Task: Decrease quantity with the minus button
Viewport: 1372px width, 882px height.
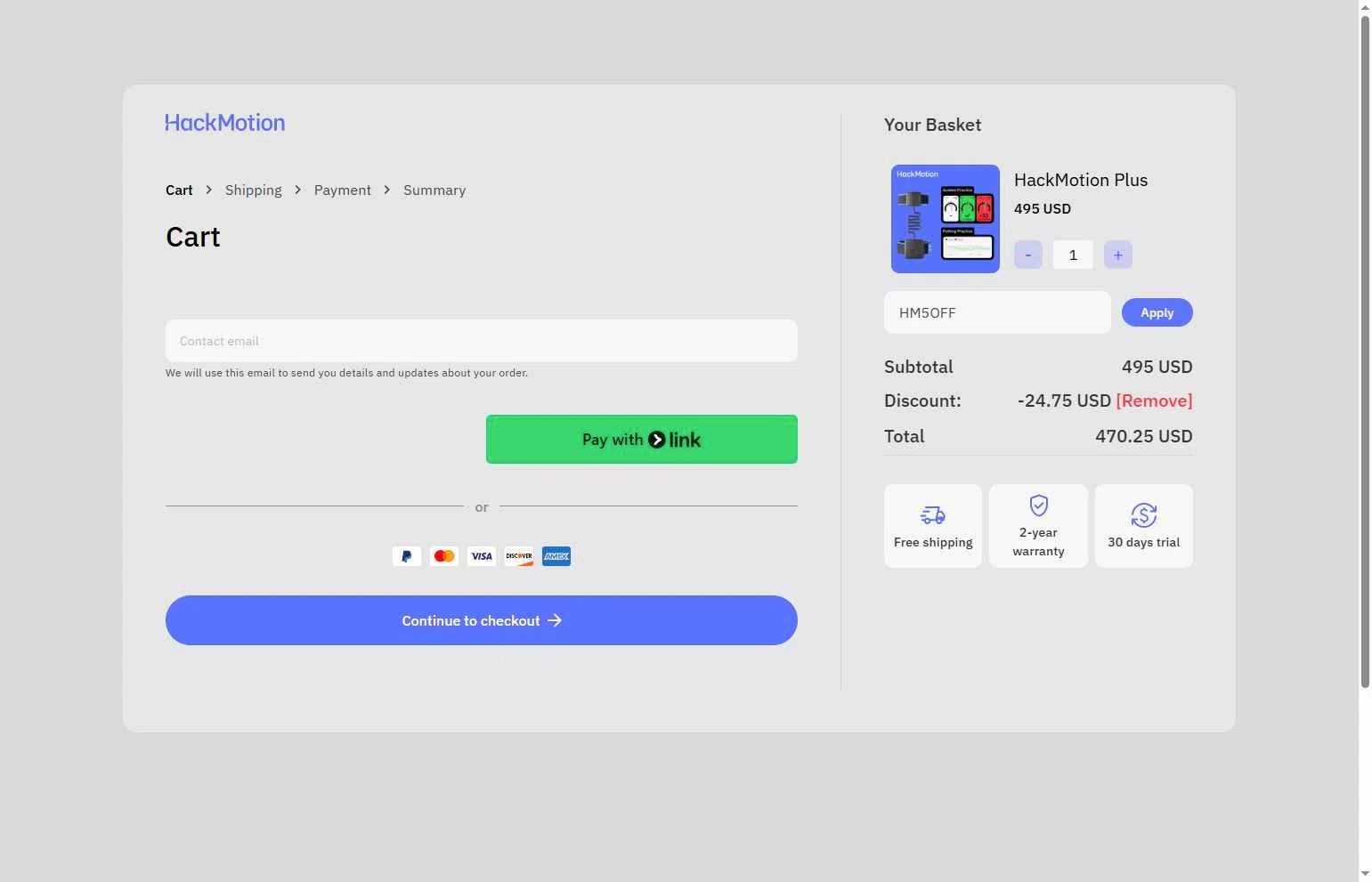Action: (x=1028, y=255)
